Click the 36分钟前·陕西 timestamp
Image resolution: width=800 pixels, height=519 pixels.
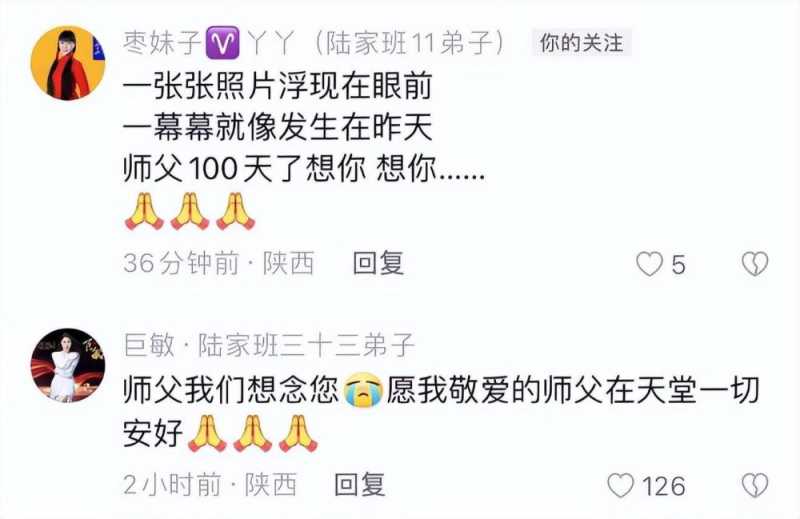218,263
